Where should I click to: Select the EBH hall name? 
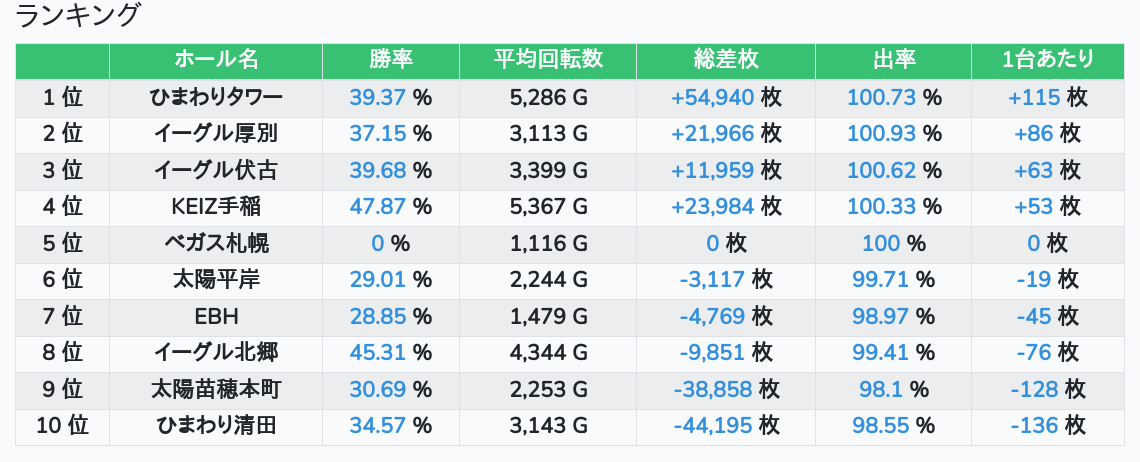tap(216, 316)
